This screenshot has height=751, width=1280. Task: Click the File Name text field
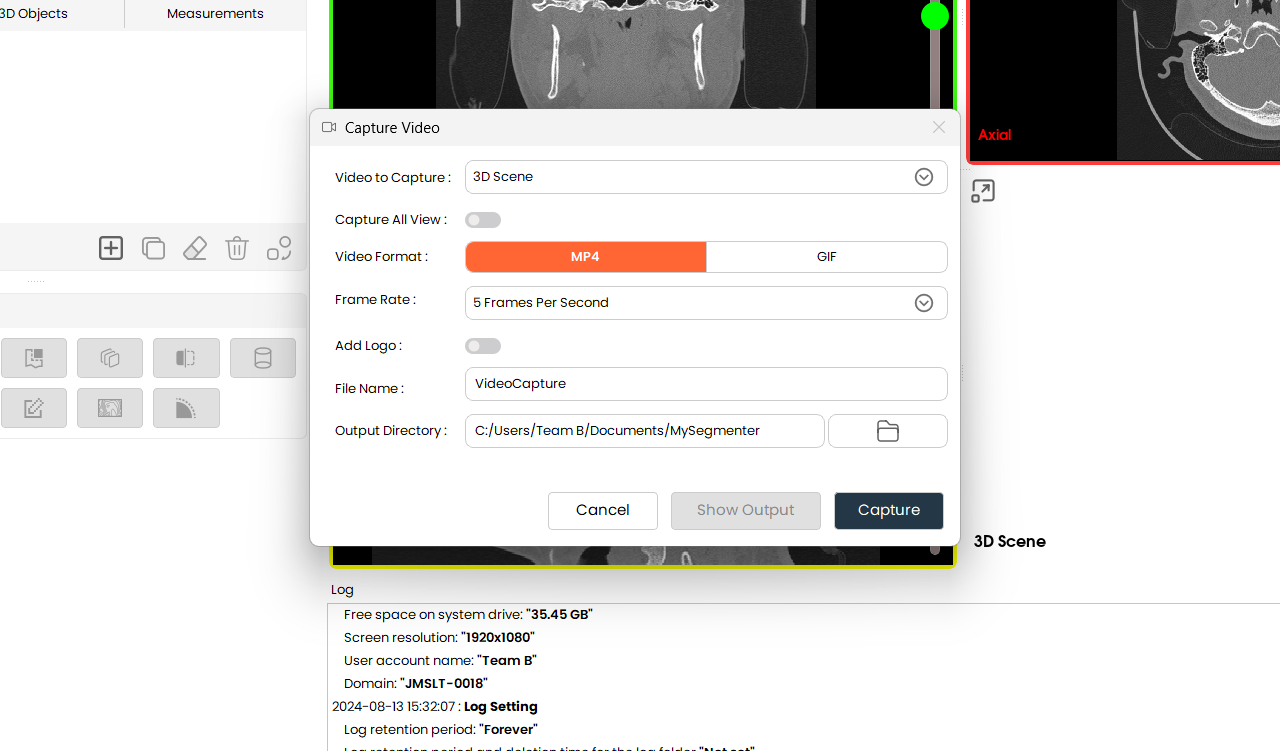(706, 384)
